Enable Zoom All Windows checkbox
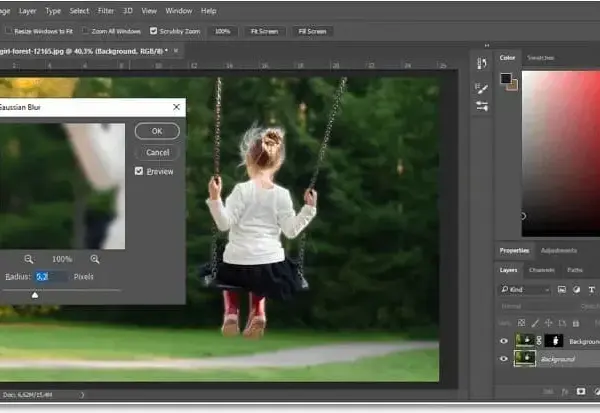The width and height of the screenshot is (600, 413). coord(85,30)
